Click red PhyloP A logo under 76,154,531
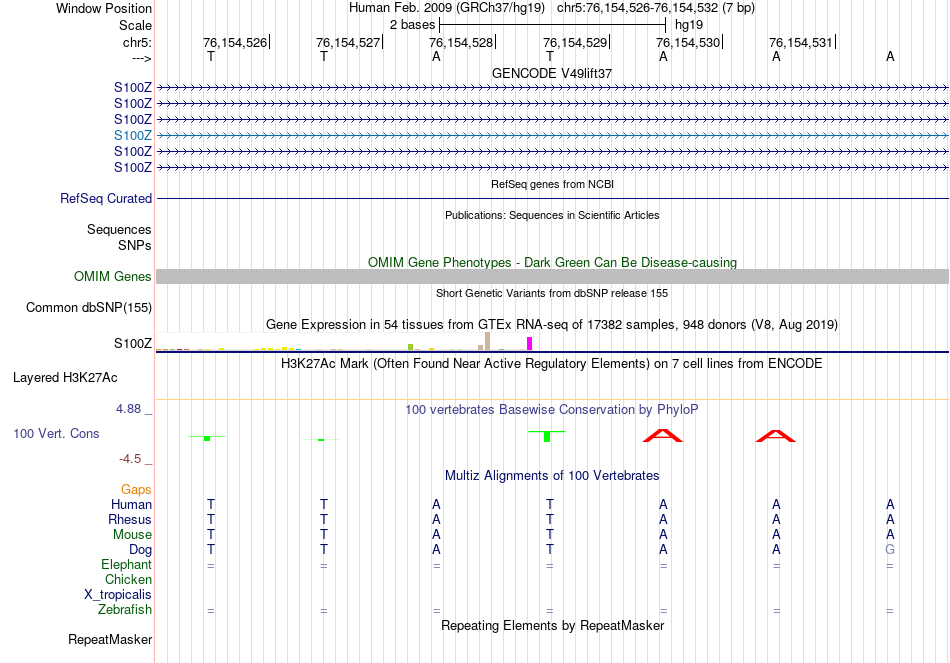The height and width of the screenshot is (663, 950). 776,436
